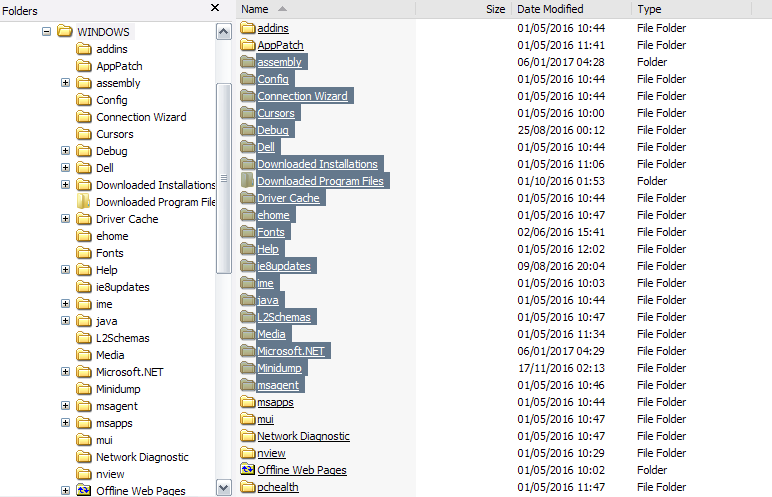The width and height of the screenshot is (772, 497).
Task: Expand the java folder in tree
Action: [65, 320]
